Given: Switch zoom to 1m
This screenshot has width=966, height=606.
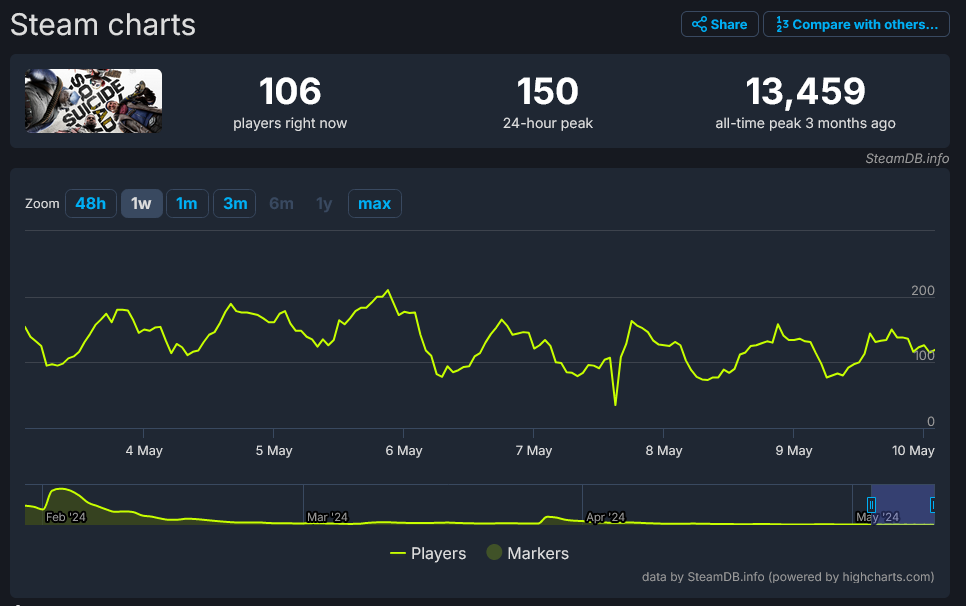Looking at the screenshot, I should click(187, 204).
